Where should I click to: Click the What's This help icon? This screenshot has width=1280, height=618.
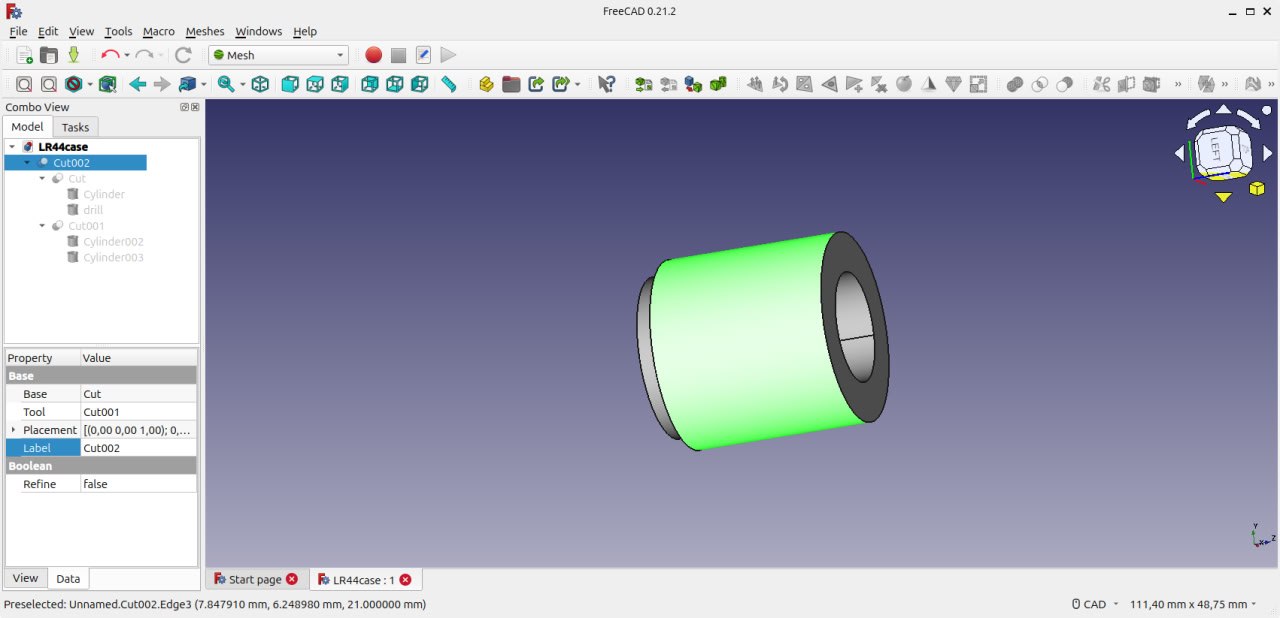(x=606, y=84)
